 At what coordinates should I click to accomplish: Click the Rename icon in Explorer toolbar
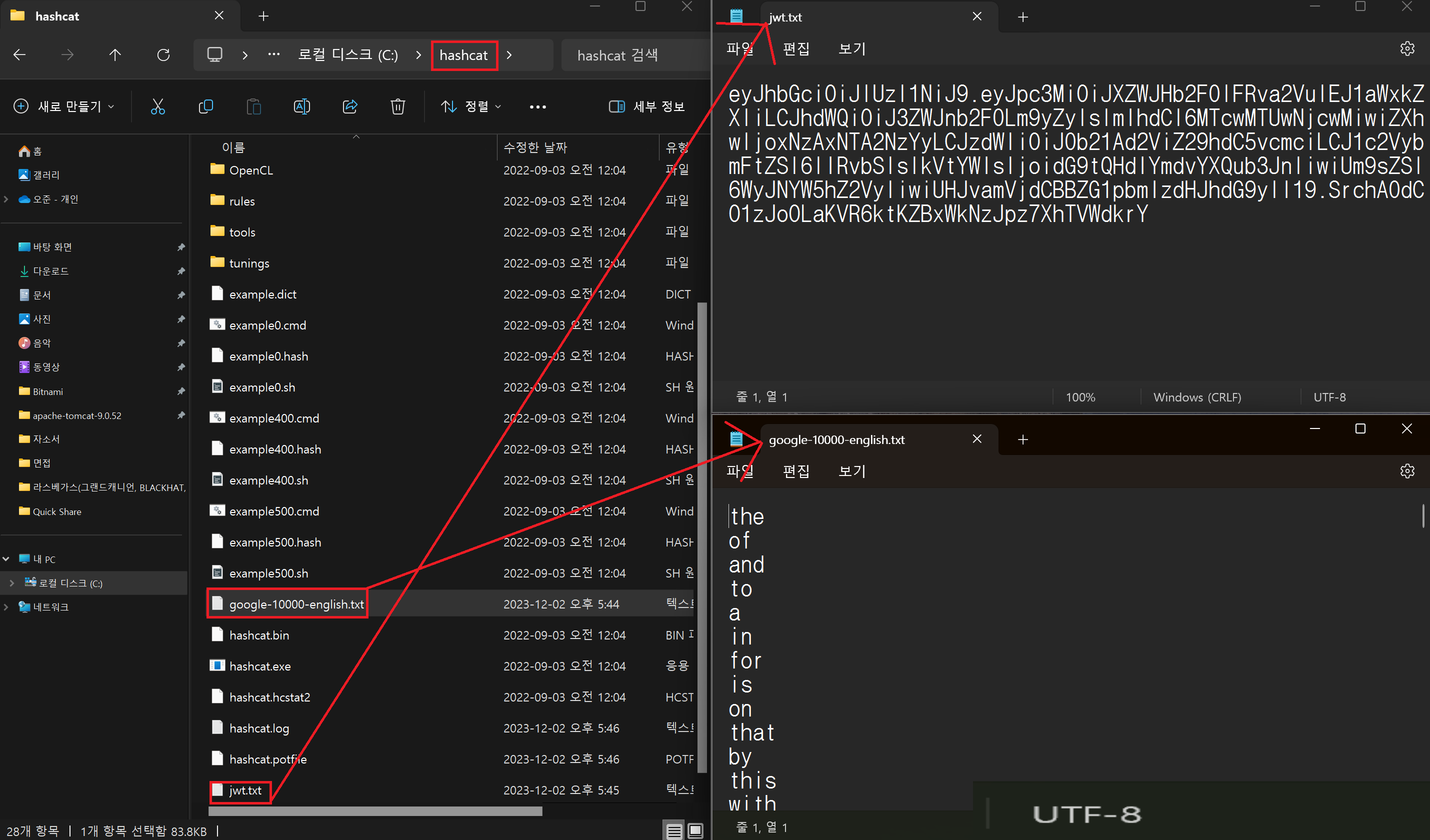[301, 106]
